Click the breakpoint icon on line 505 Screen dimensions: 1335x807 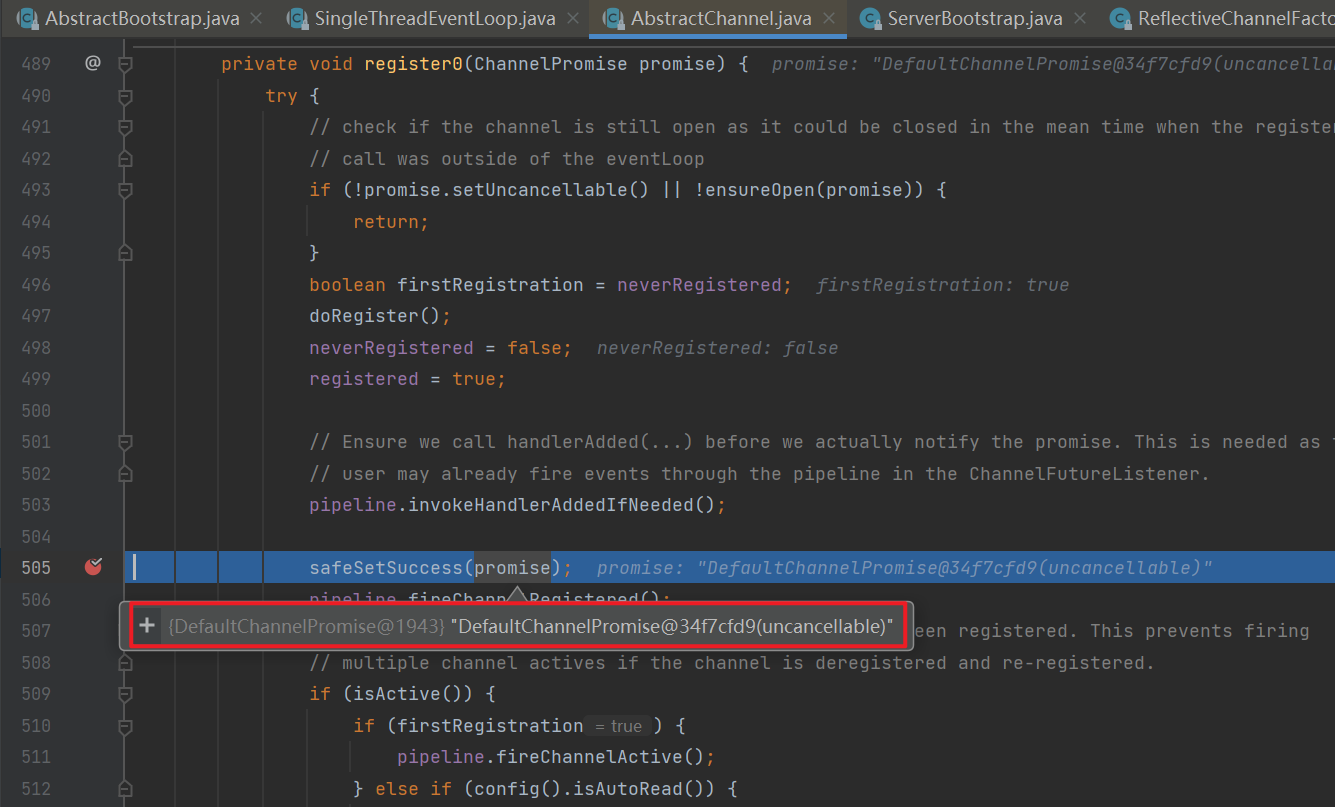tap(93, 567)
